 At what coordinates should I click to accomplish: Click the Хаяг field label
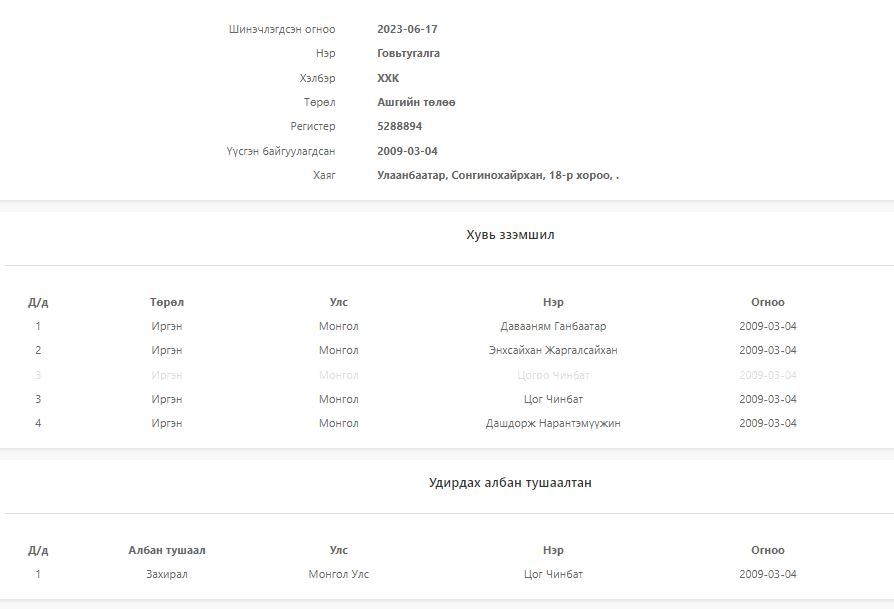click(324, 176)
